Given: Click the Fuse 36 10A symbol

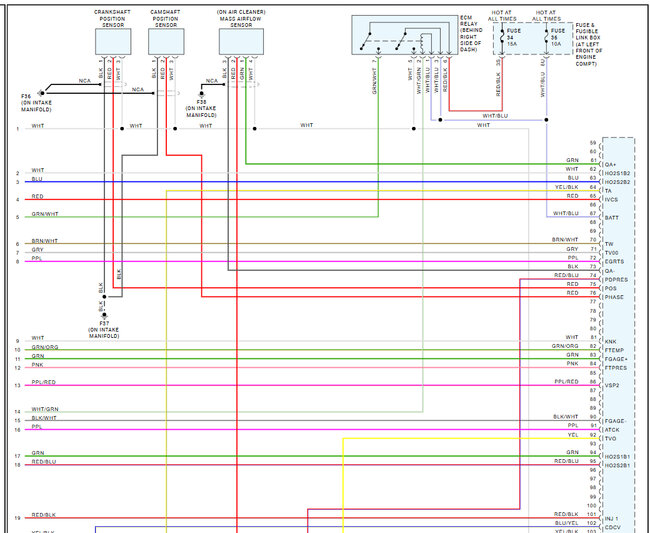Looking at the screenshot, I should pos(546,37).
